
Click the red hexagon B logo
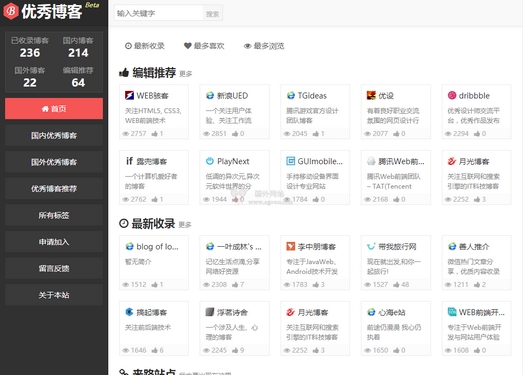pyautogui.click(x=11, y=11)
